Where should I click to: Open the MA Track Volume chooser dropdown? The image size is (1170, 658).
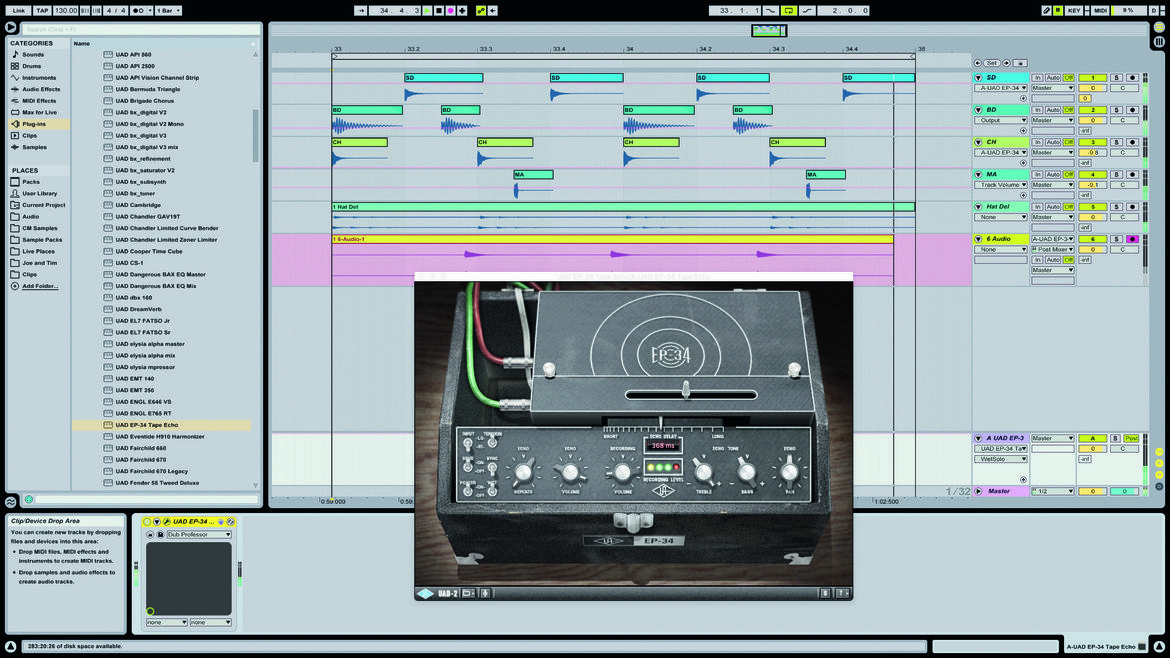(1001, 185)
